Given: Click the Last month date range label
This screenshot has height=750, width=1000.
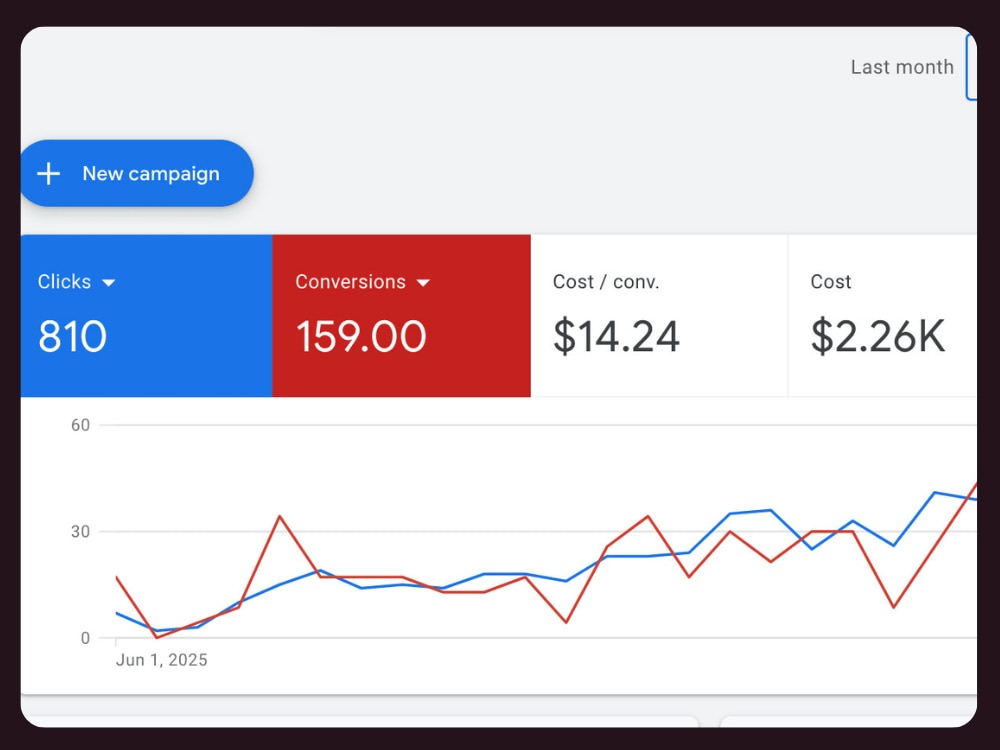Looking at the screenshot, I should [x=902, y=67].
